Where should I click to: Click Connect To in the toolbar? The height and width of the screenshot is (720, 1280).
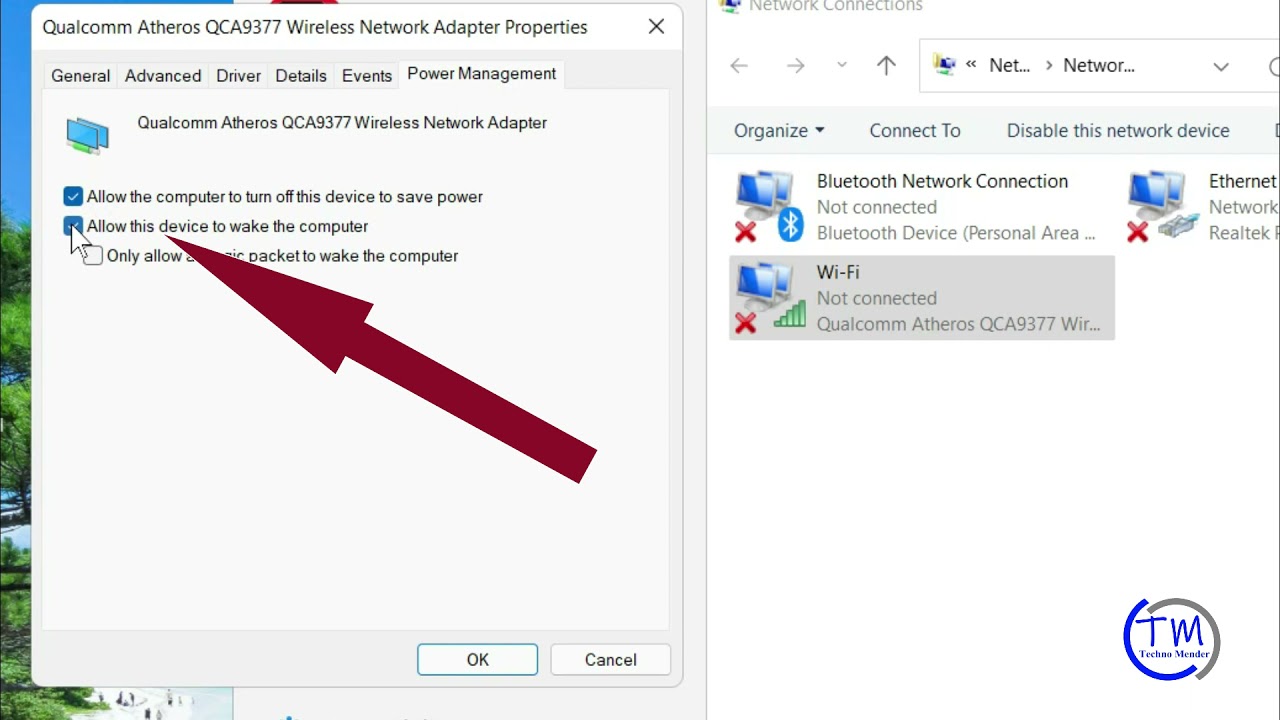click(x=915, y=131)
